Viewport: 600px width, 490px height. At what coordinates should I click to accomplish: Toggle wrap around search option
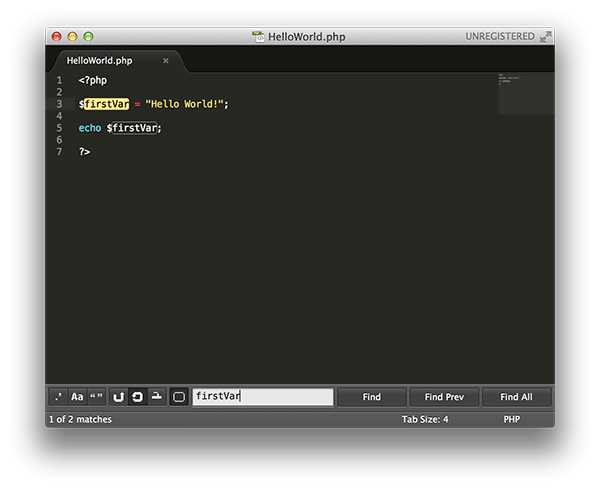click(137, 397)
